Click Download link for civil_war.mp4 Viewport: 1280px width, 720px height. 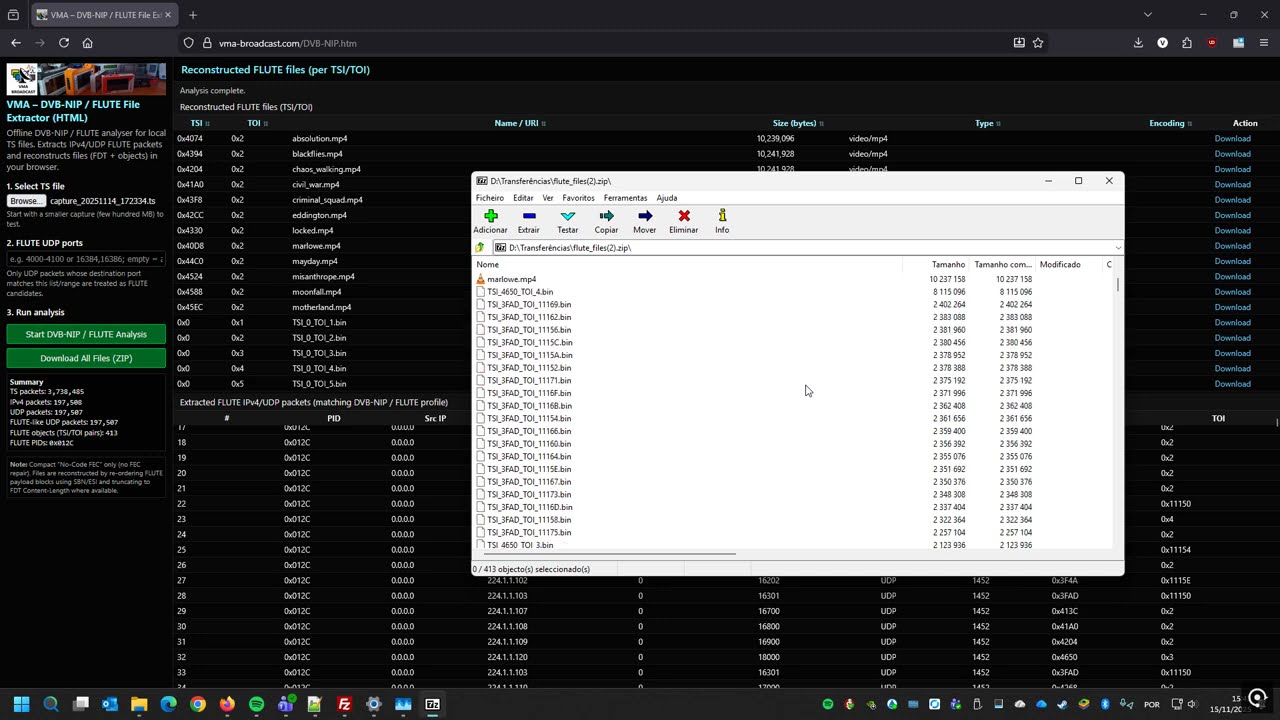(x=1232, y=184)
